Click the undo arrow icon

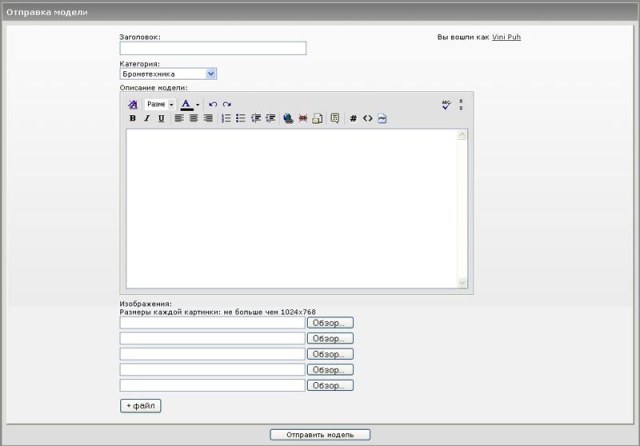213,104
